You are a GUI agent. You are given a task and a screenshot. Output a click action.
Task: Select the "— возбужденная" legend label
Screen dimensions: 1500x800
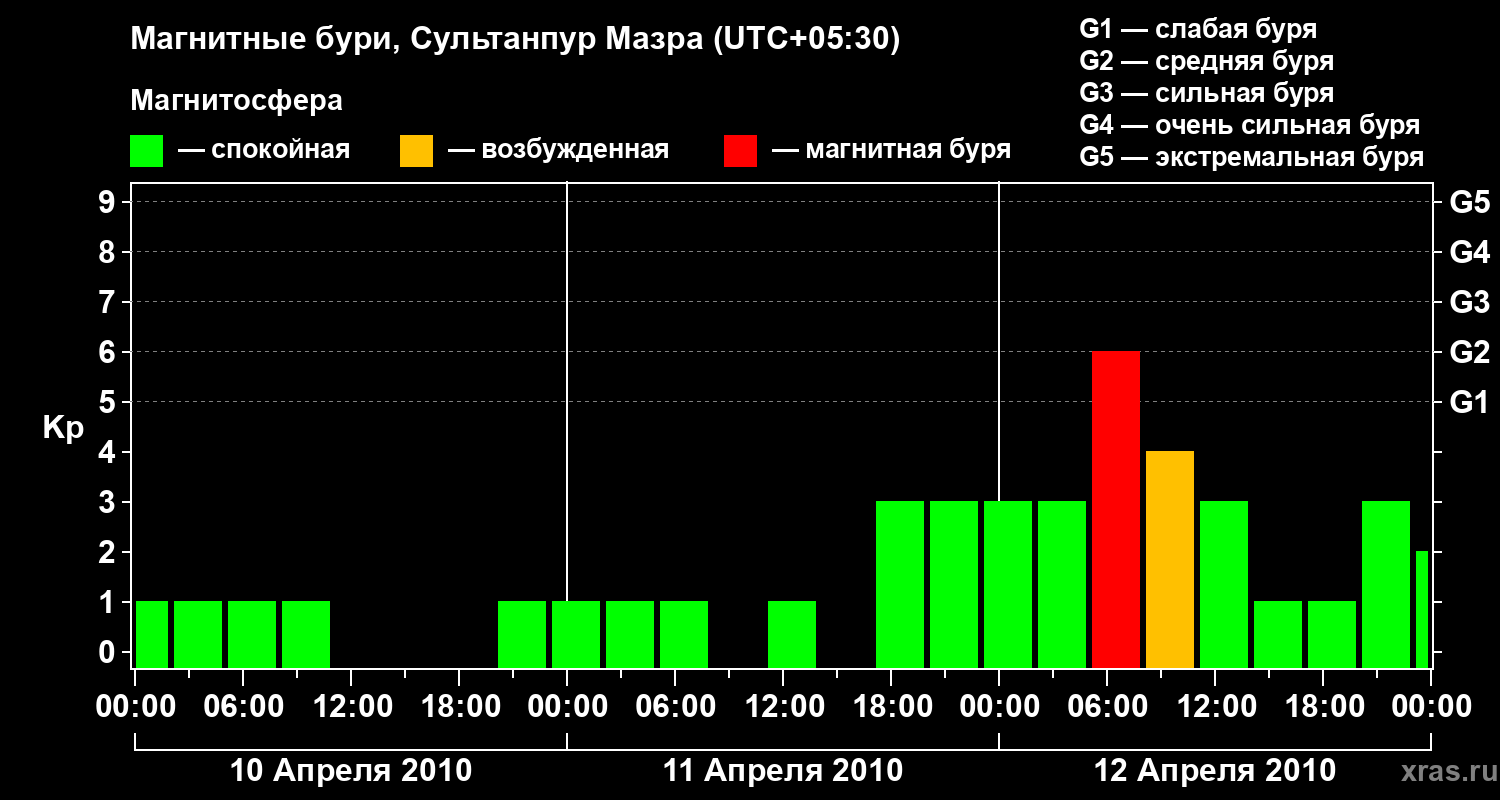pos(558,150)
